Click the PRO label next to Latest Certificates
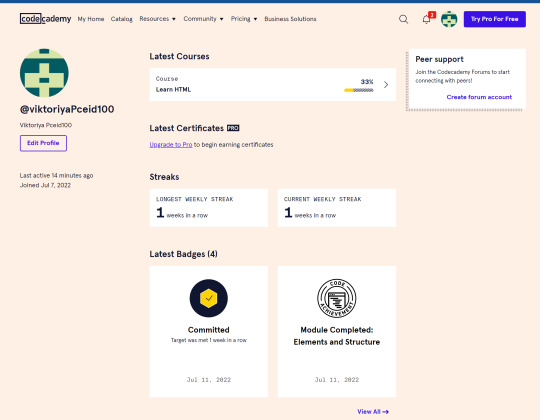Viewport: 540px width, 420px height. (233, 128)
